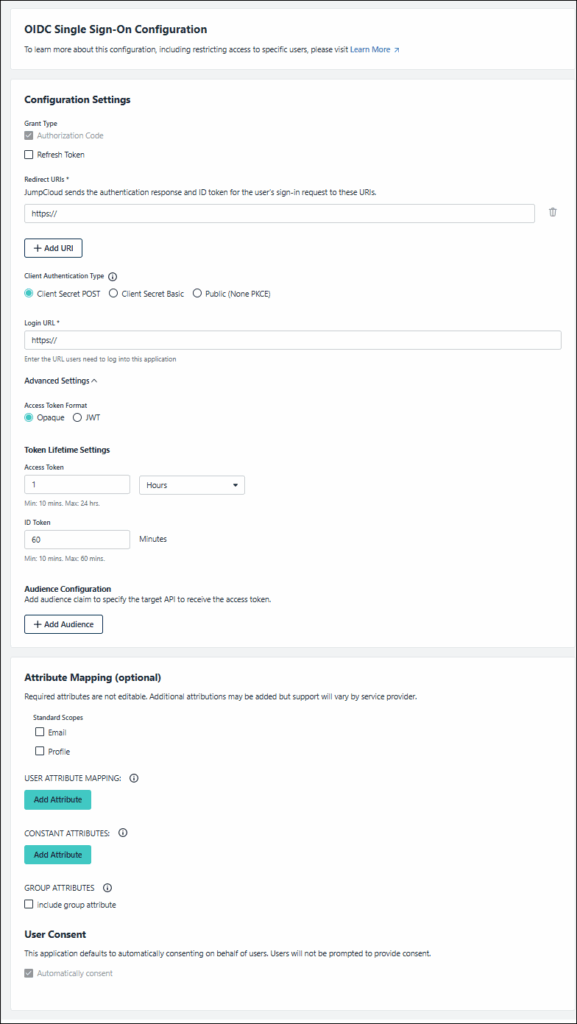Select Public (None PKCE) authentication type
Screen dimensions: 577x1024
197,292
